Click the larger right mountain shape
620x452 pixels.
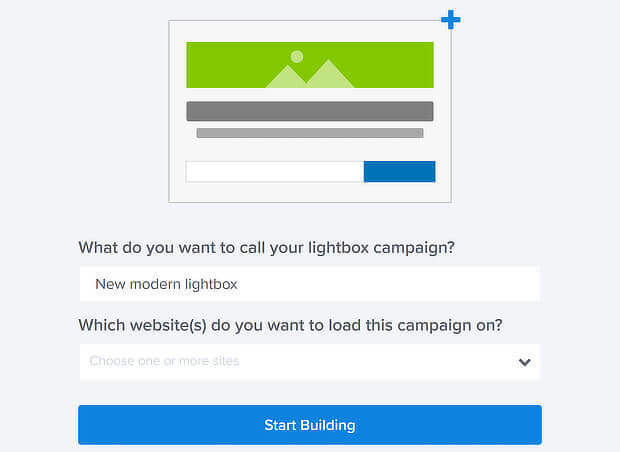coord(330,74)
